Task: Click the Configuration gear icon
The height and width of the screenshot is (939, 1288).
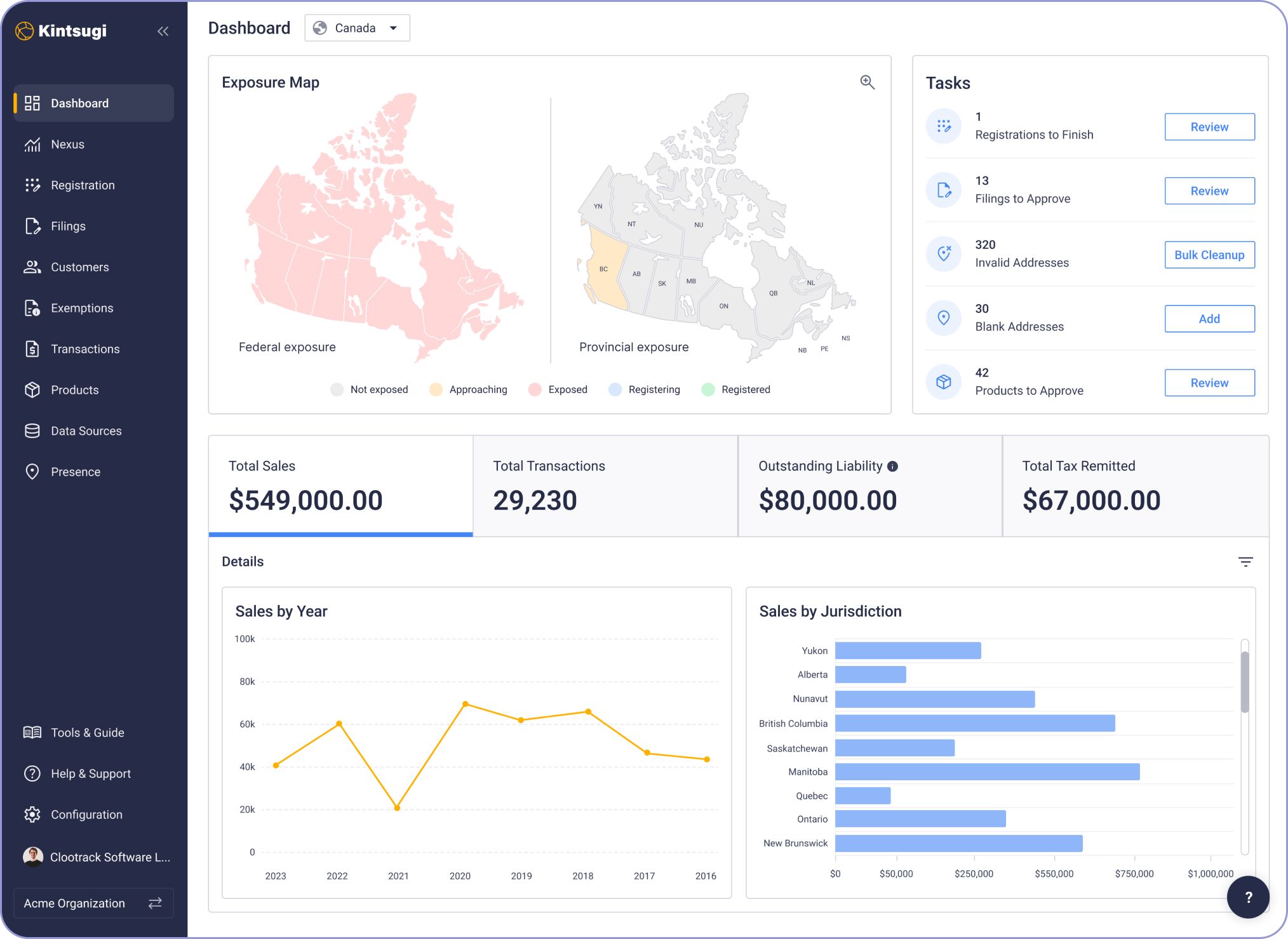Action: (32, 815)
